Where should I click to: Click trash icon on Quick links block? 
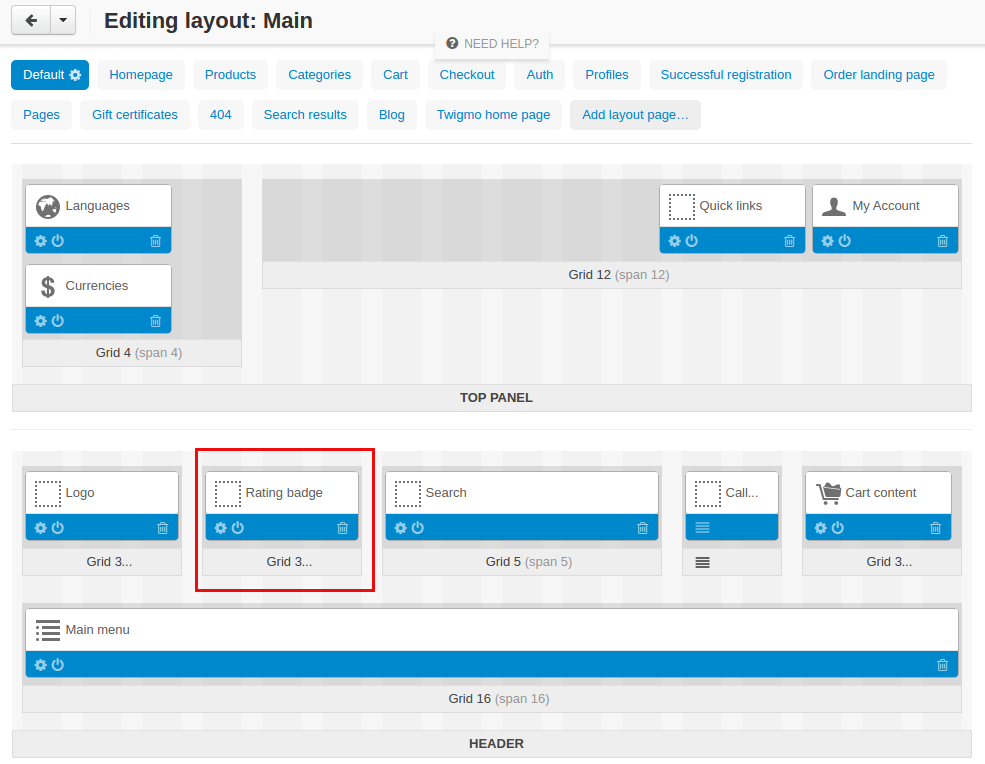tap(789, 241)
